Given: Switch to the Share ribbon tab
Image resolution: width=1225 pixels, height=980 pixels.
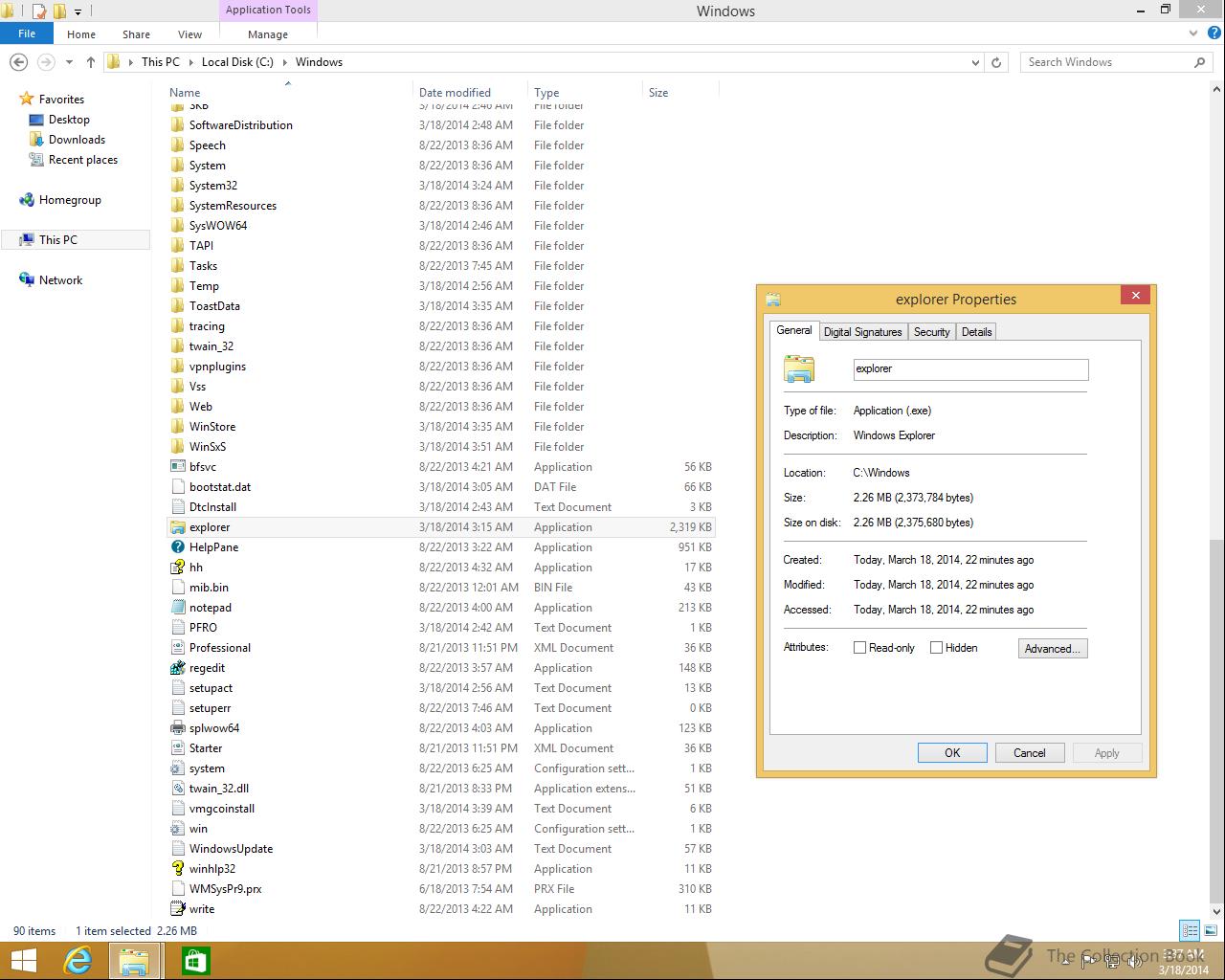Looking at the screenshot, I should point(136,33).
